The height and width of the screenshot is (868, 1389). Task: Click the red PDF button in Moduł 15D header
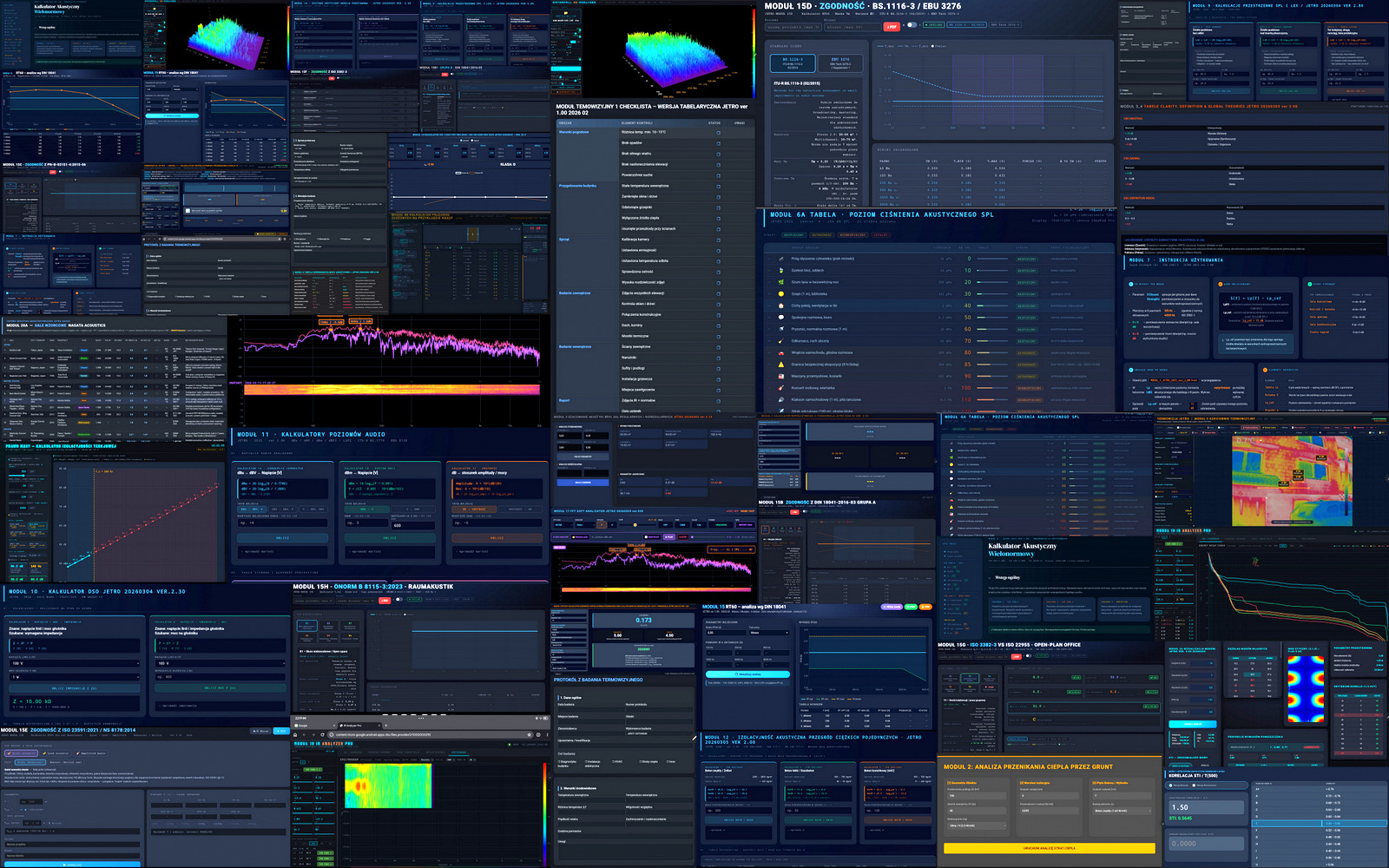pyautogui.click(x=891, y=26)
